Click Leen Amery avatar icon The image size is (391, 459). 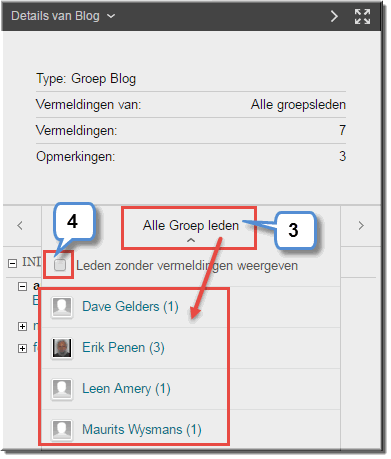pyautogui.click(x=62, y=389)
